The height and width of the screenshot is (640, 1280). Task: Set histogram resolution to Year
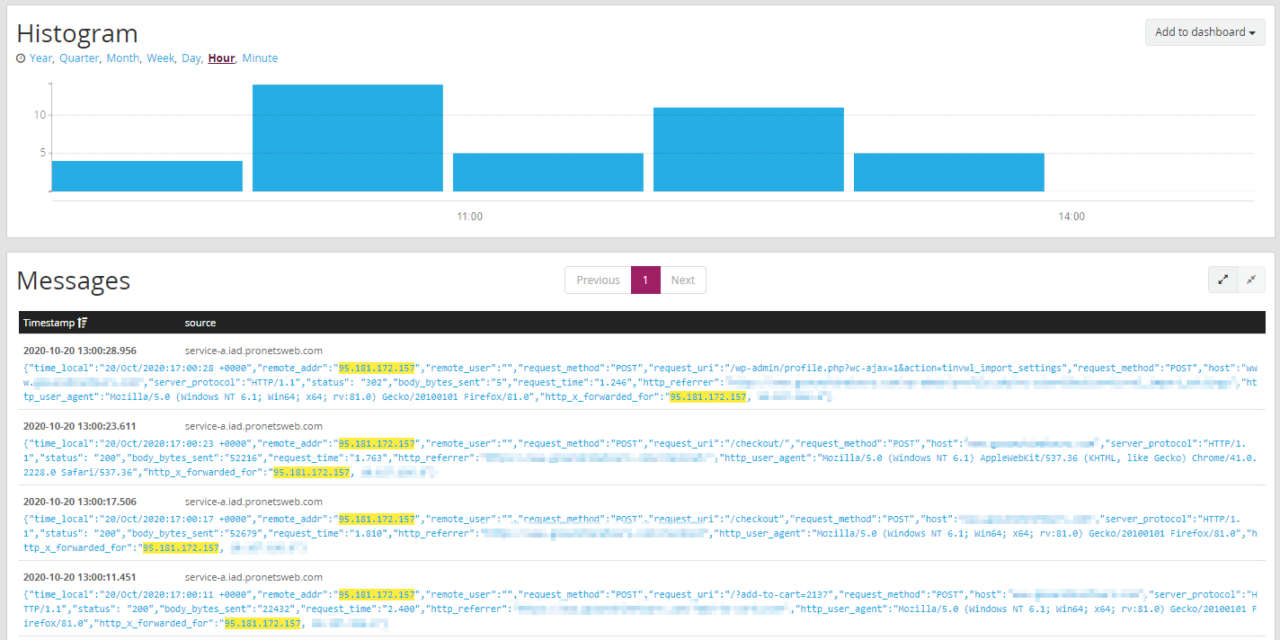tap(40, 59)
